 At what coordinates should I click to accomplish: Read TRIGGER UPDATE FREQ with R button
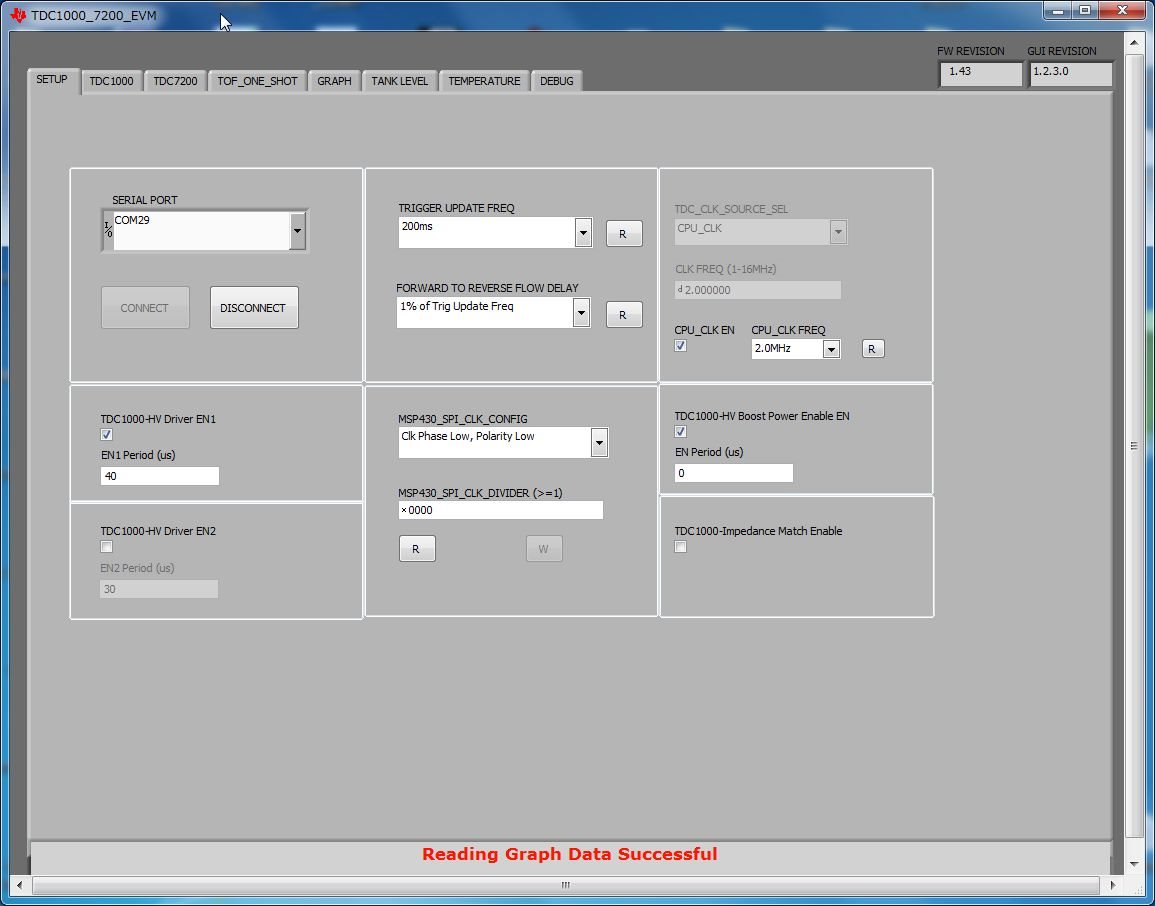624,233
